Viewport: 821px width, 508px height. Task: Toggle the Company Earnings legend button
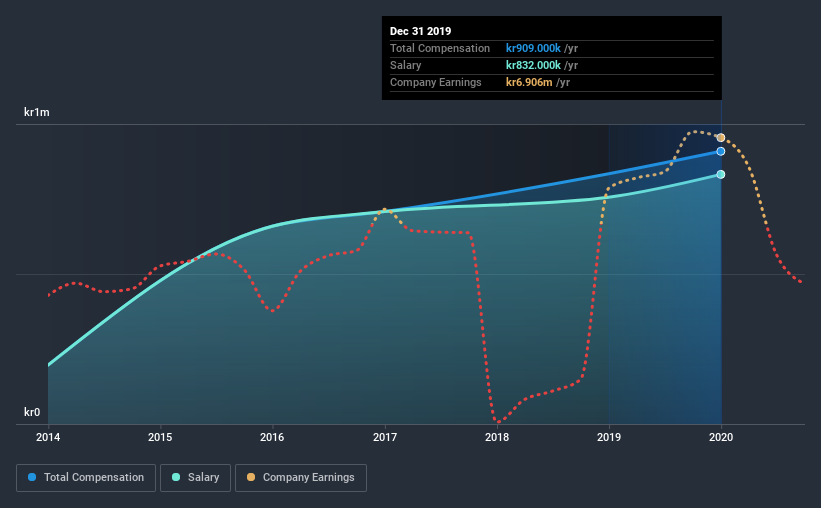coord(301,478)
